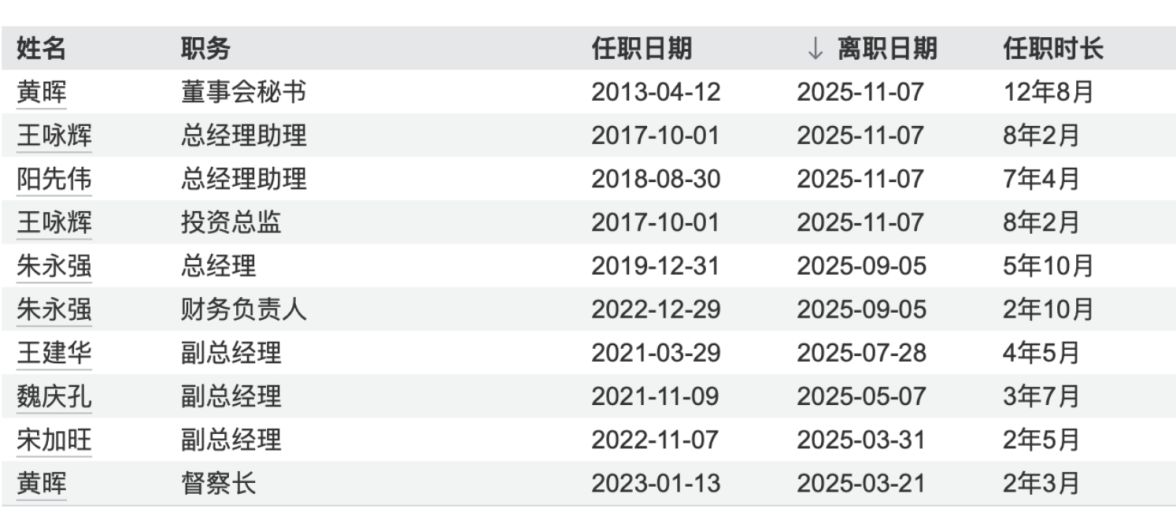Click the 2013-04-12 start date cell
Viewport: 1176px width, 531px height.
click(x=655, y=92)
